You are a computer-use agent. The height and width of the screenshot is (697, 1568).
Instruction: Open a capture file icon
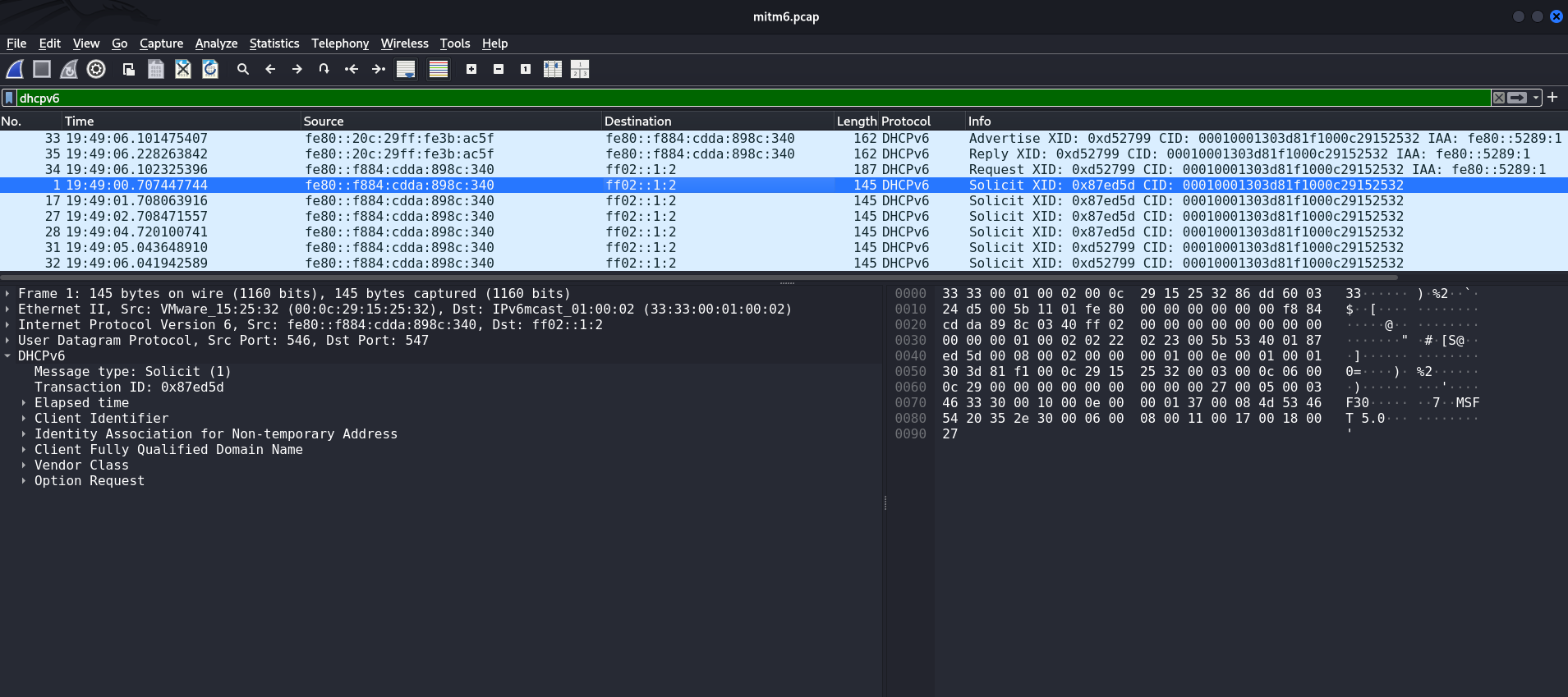[x=129, y=70]
